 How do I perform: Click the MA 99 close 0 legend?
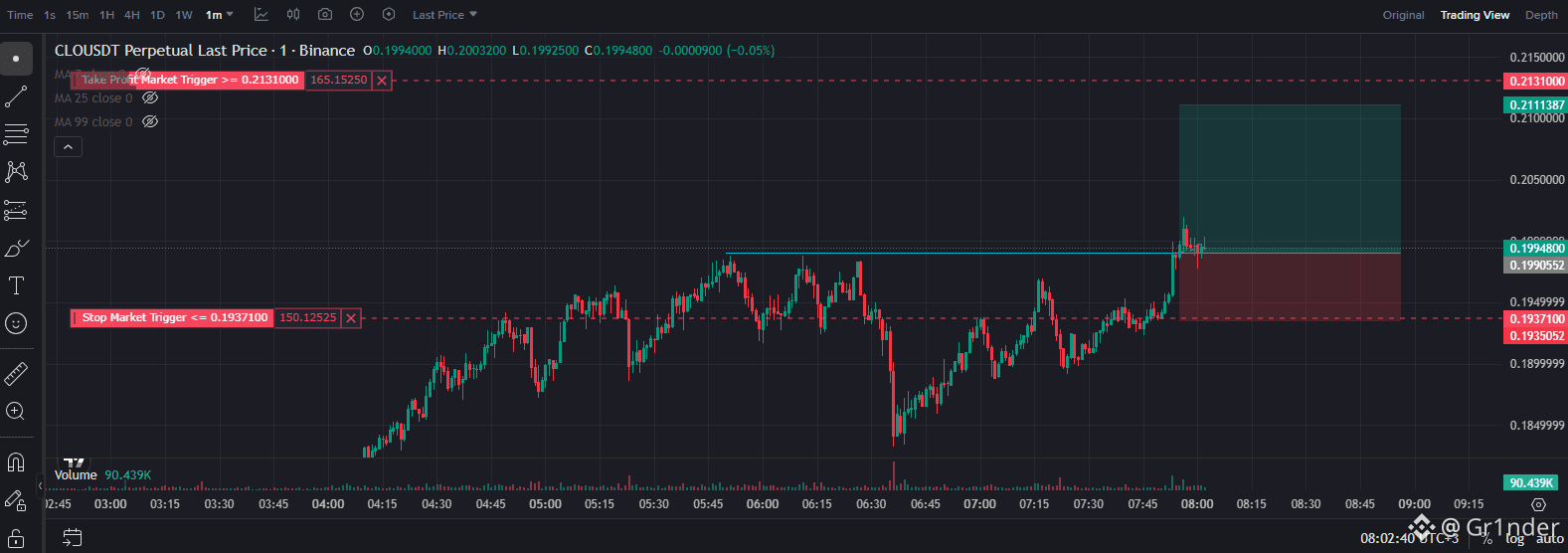(x=93, y=122)
